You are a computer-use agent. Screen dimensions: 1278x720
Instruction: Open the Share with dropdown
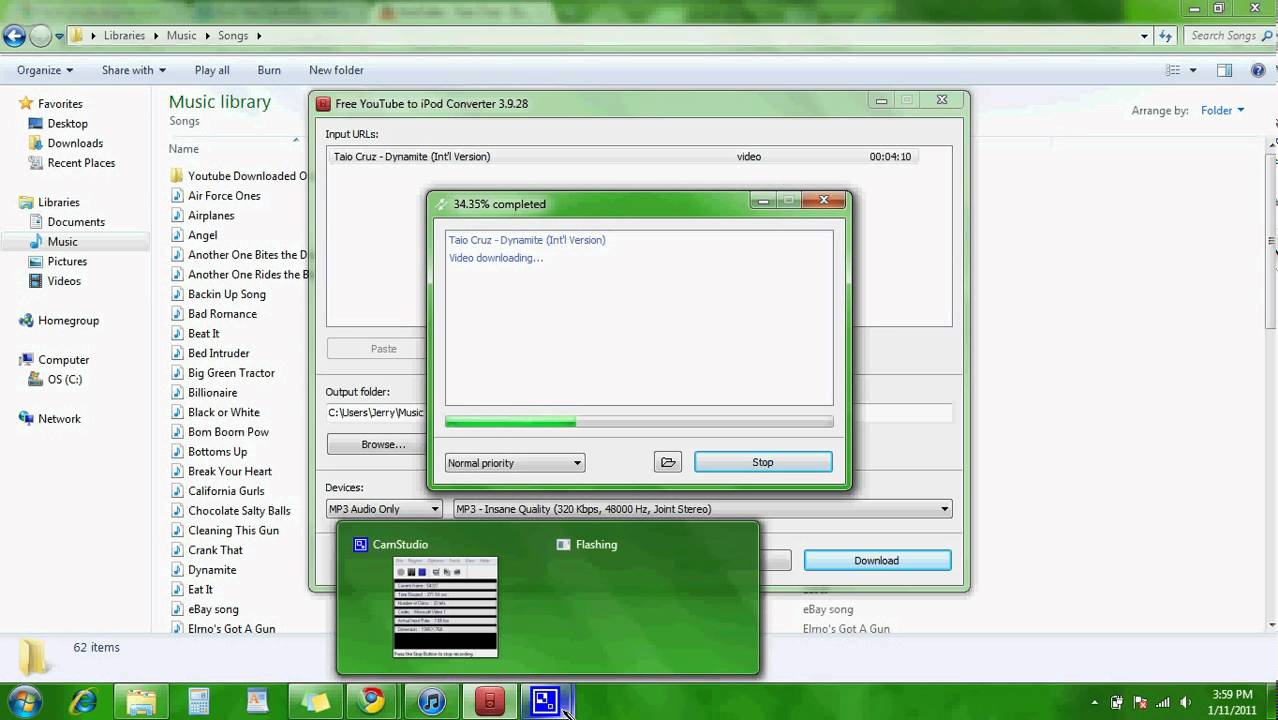coord(133,70)
